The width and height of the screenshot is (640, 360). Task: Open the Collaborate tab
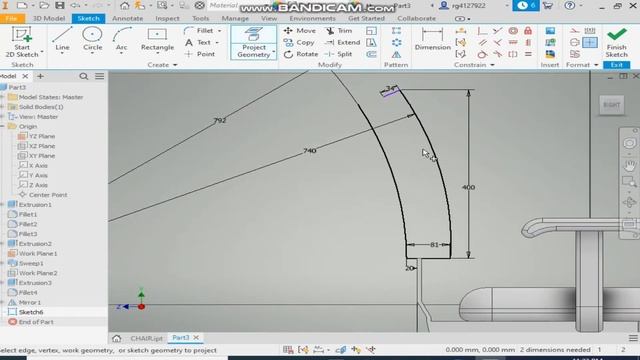[x=416, y=18]
